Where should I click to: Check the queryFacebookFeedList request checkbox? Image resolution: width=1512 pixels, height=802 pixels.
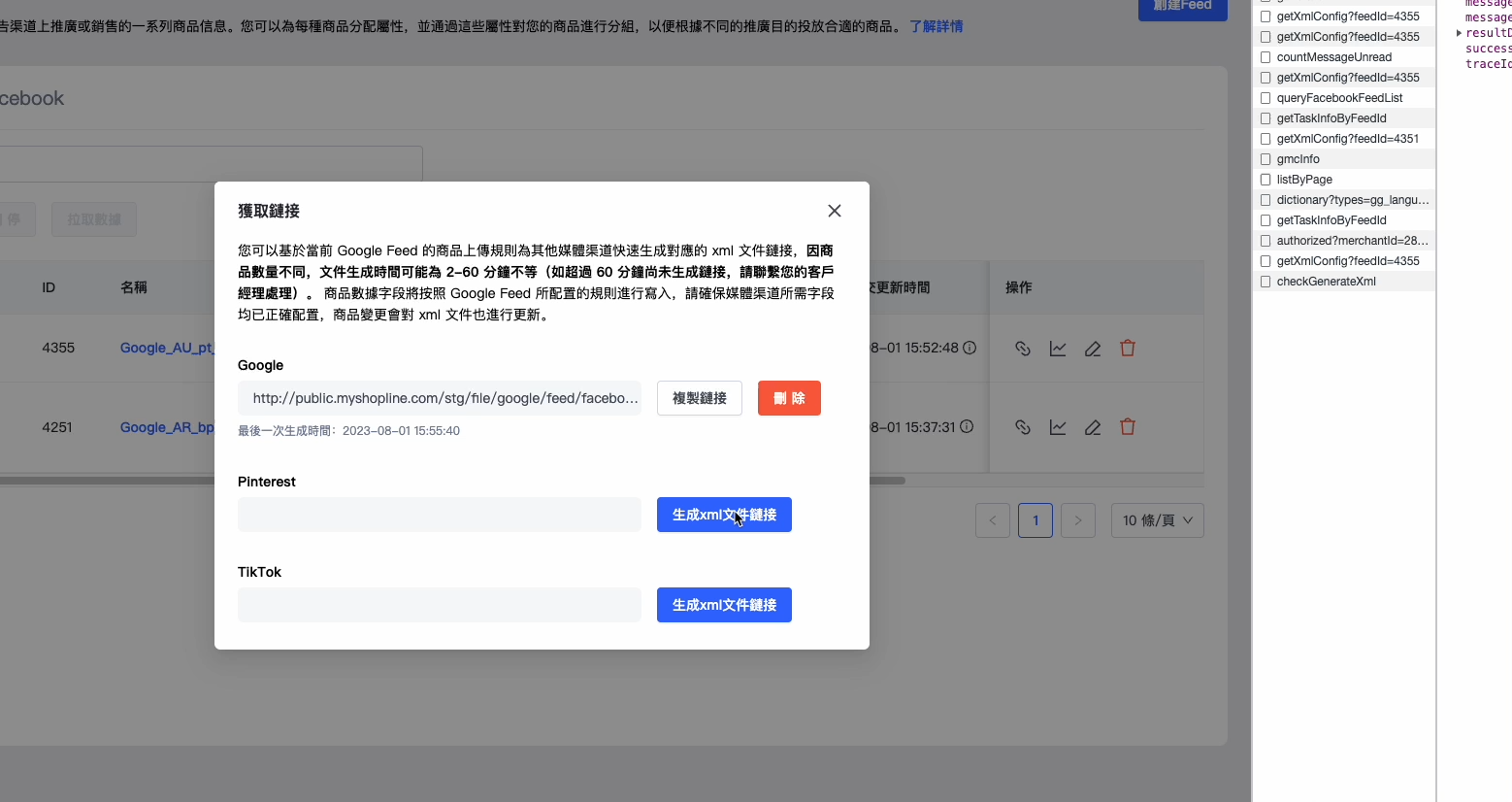tap(1265, 98)
